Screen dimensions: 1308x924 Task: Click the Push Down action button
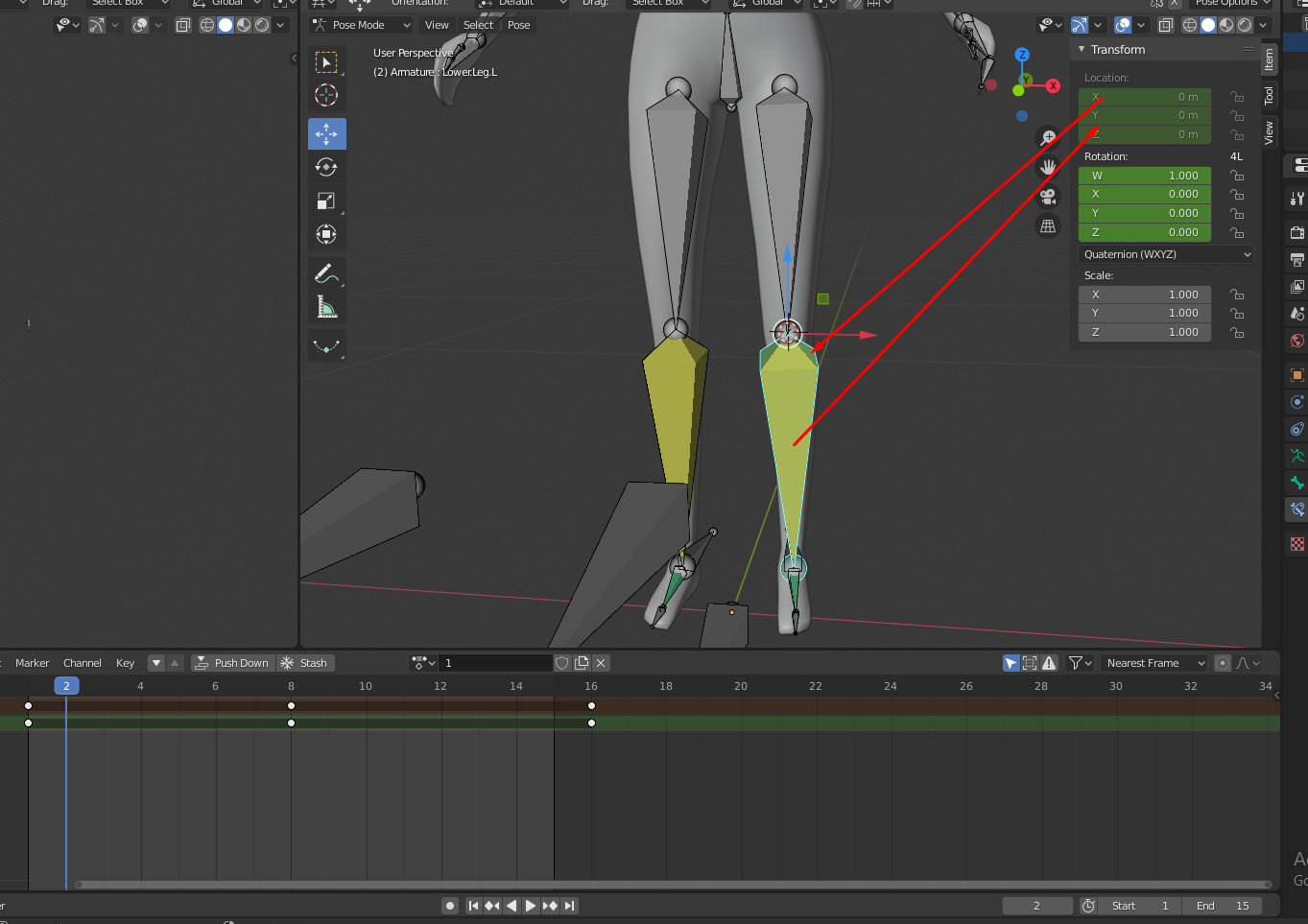click(231, 662)
